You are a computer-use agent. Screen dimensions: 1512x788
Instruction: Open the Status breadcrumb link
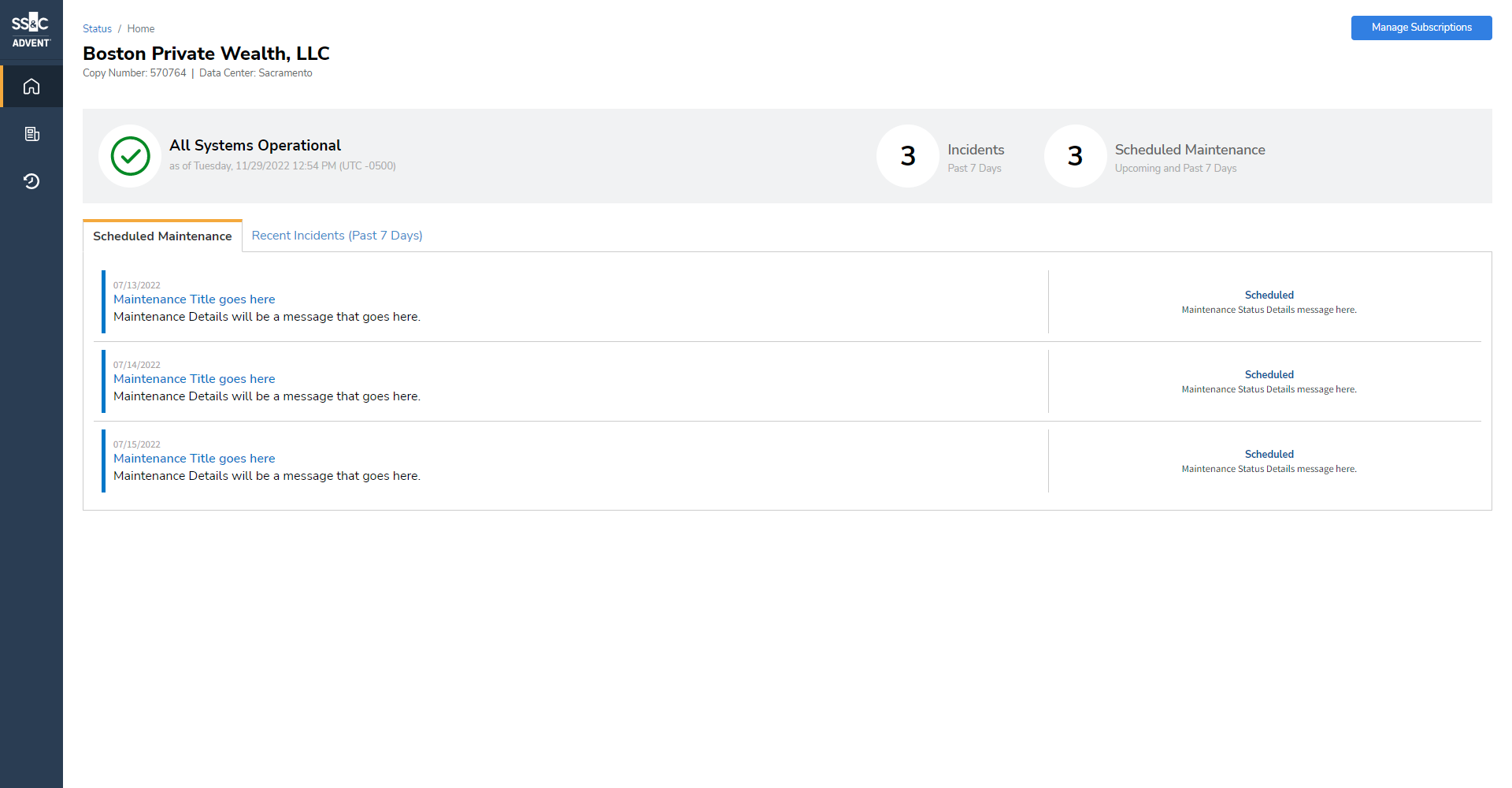(x=97, y=28)
